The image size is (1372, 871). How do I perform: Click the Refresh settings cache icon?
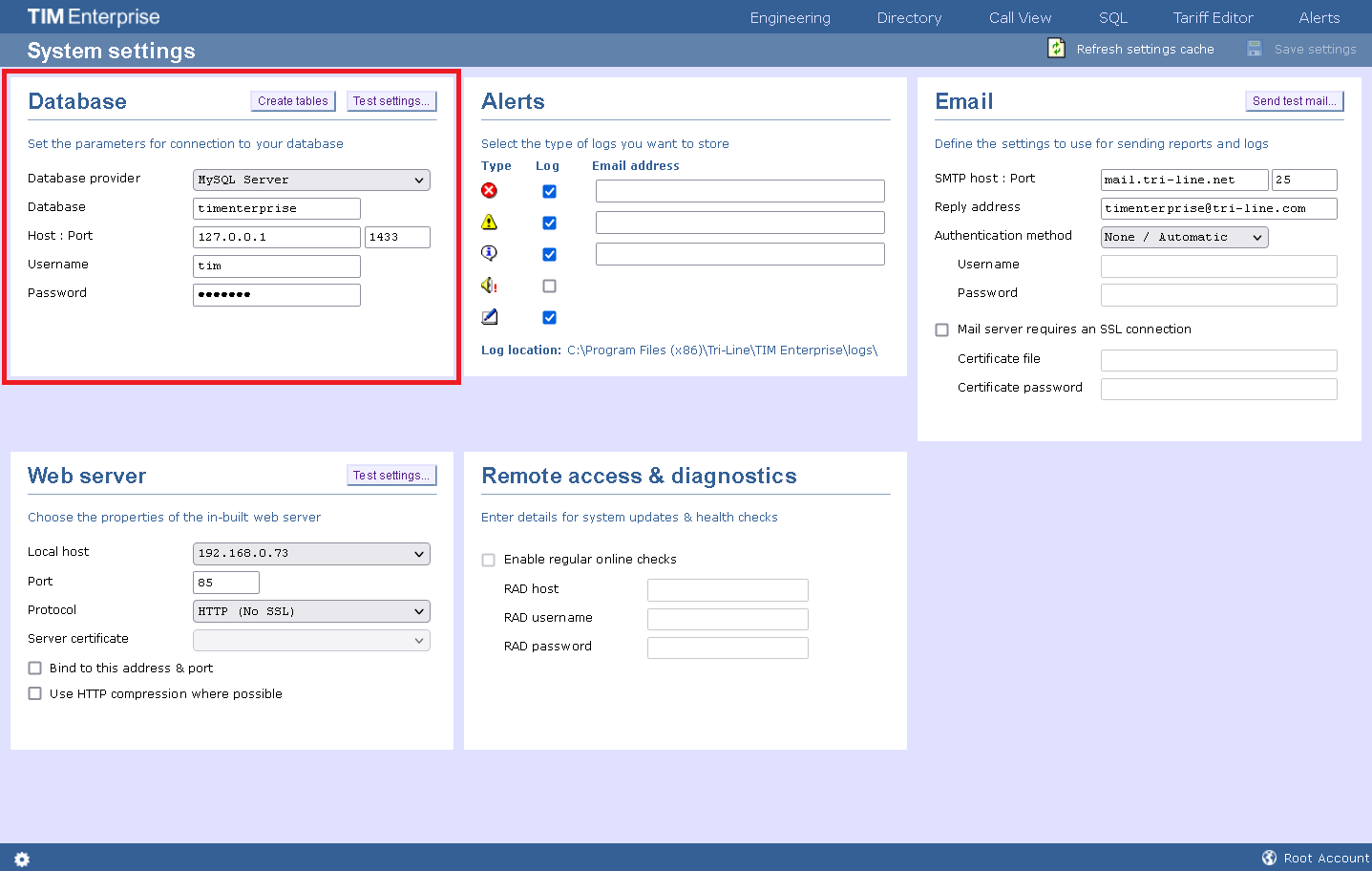[1056, 47]
